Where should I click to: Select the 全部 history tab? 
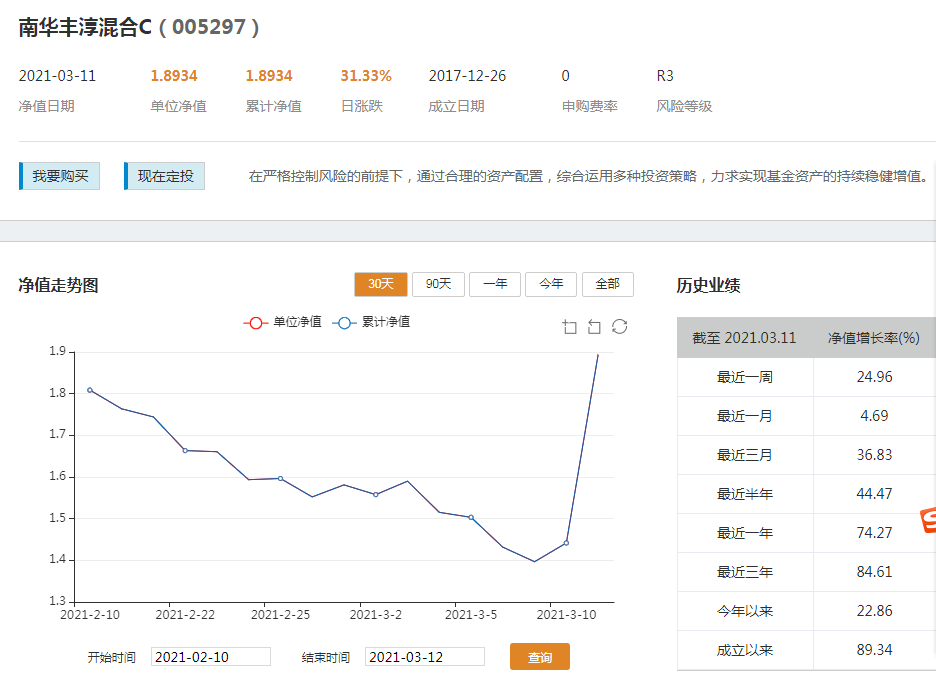[607, 284]
